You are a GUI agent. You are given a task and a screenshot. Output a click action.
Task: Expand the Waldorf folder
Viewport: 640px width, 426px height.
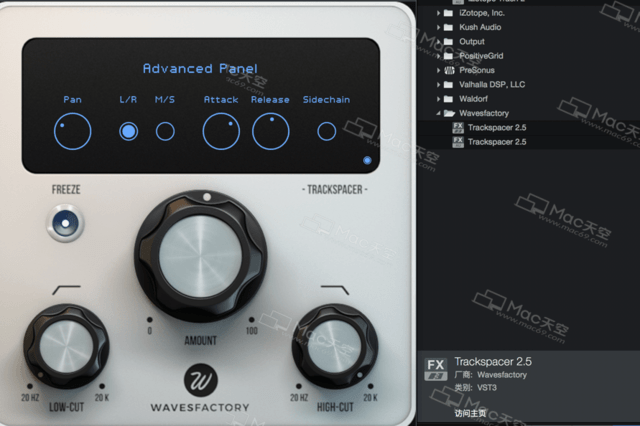[x=438, y=99]
